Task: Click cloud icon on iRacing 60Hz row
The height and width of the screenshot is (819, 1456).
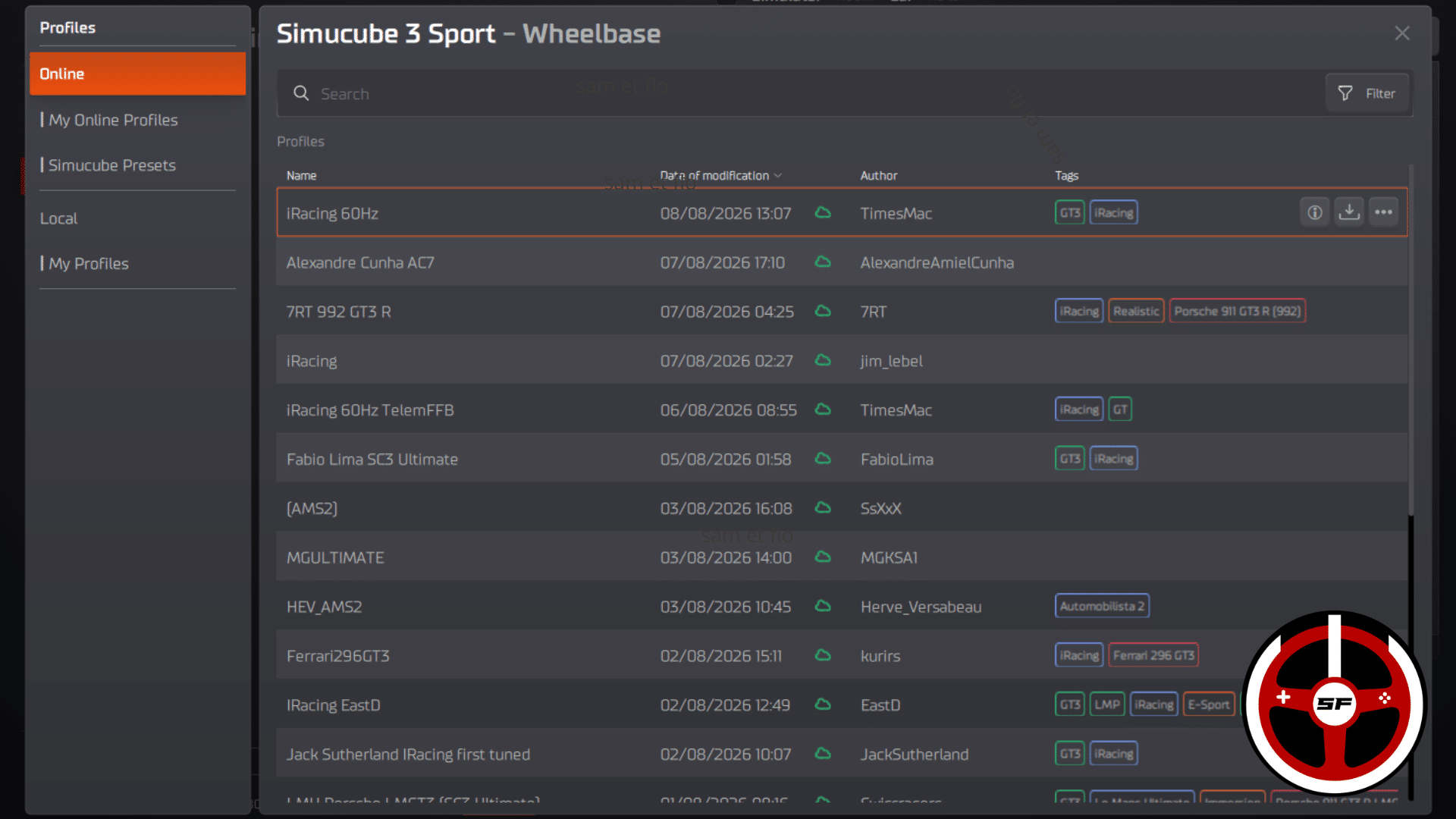Action: coord(823,212)
